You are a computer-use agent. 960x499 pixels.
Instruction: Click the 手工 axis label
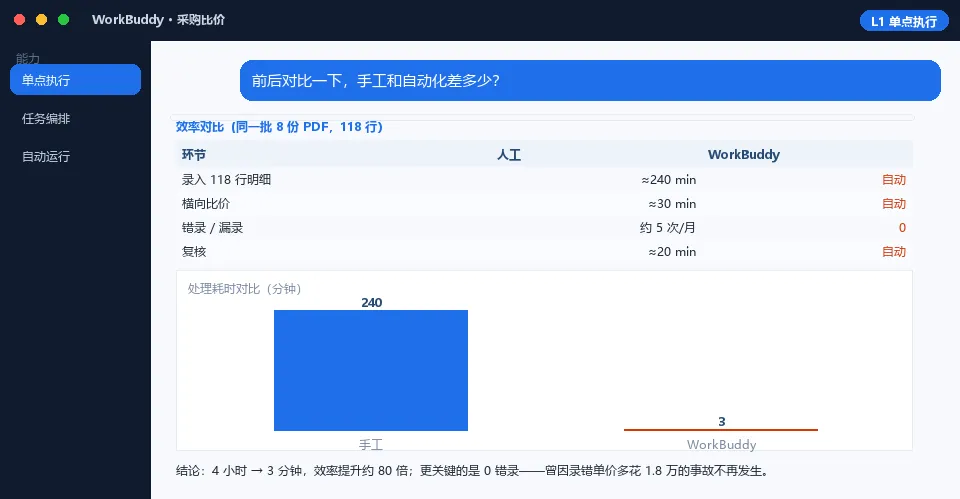(x=370, y=445)
